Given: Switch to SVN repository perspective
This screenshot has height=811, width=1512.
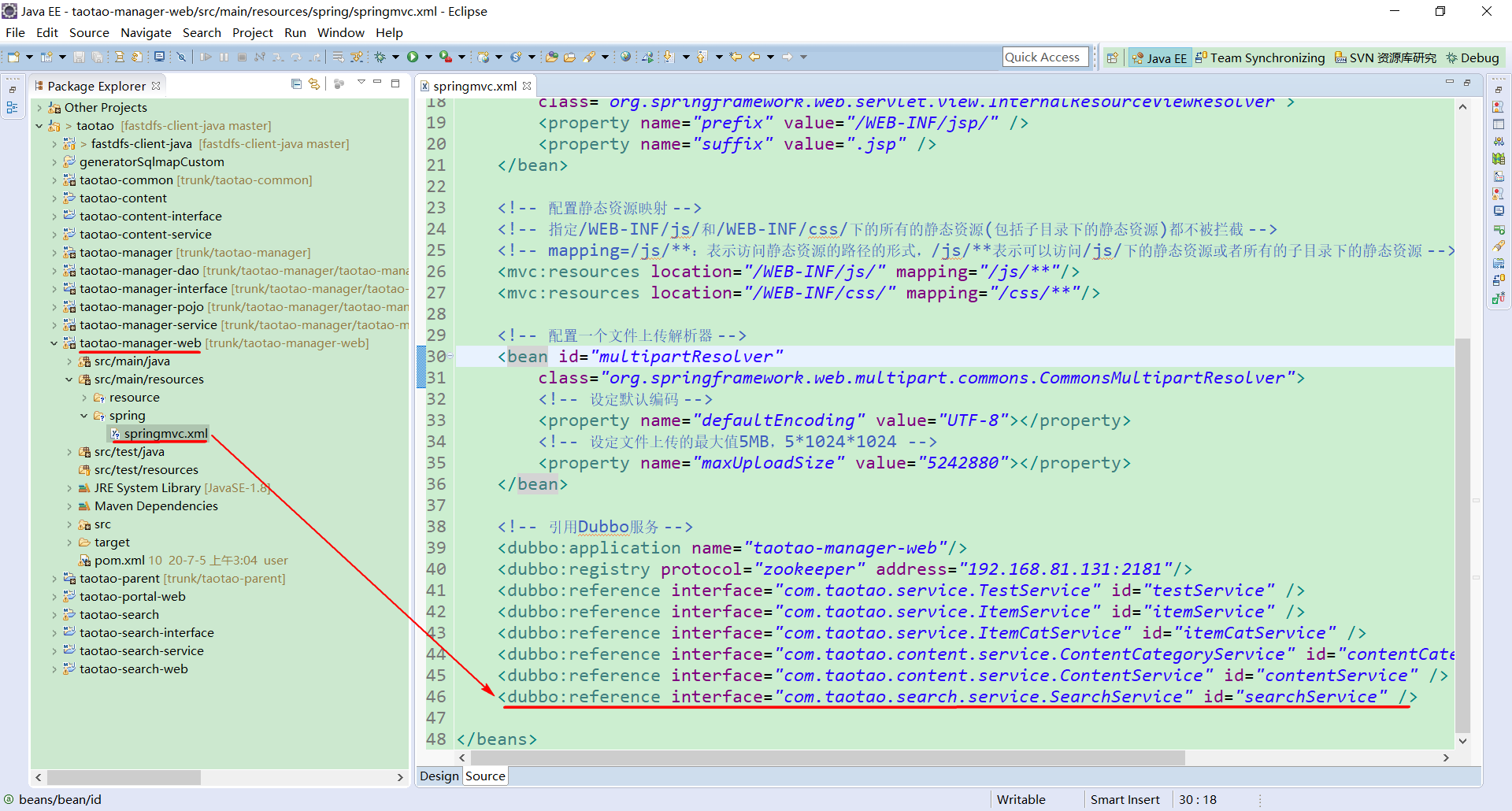Looking at the screenshot, I should (x=1385, y=57).
